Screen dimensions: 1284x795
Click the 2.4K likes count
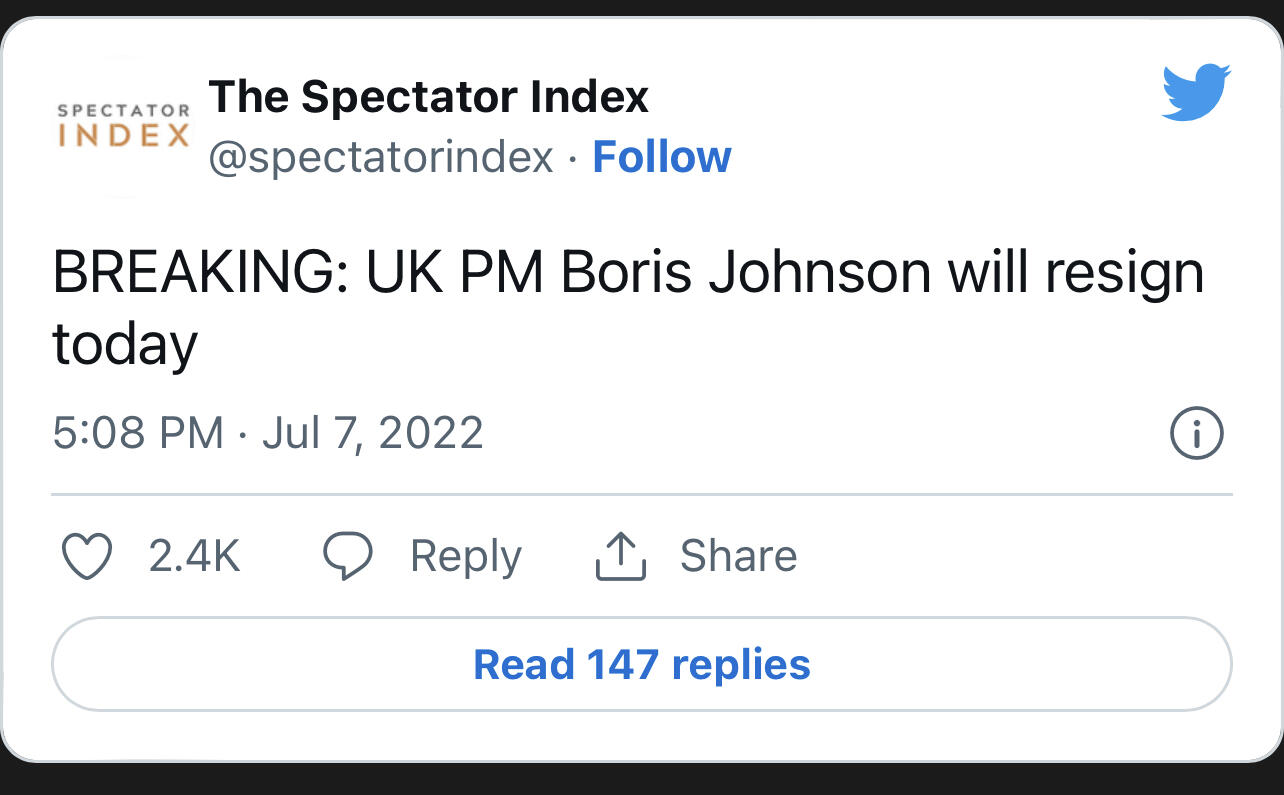point(194,556)
